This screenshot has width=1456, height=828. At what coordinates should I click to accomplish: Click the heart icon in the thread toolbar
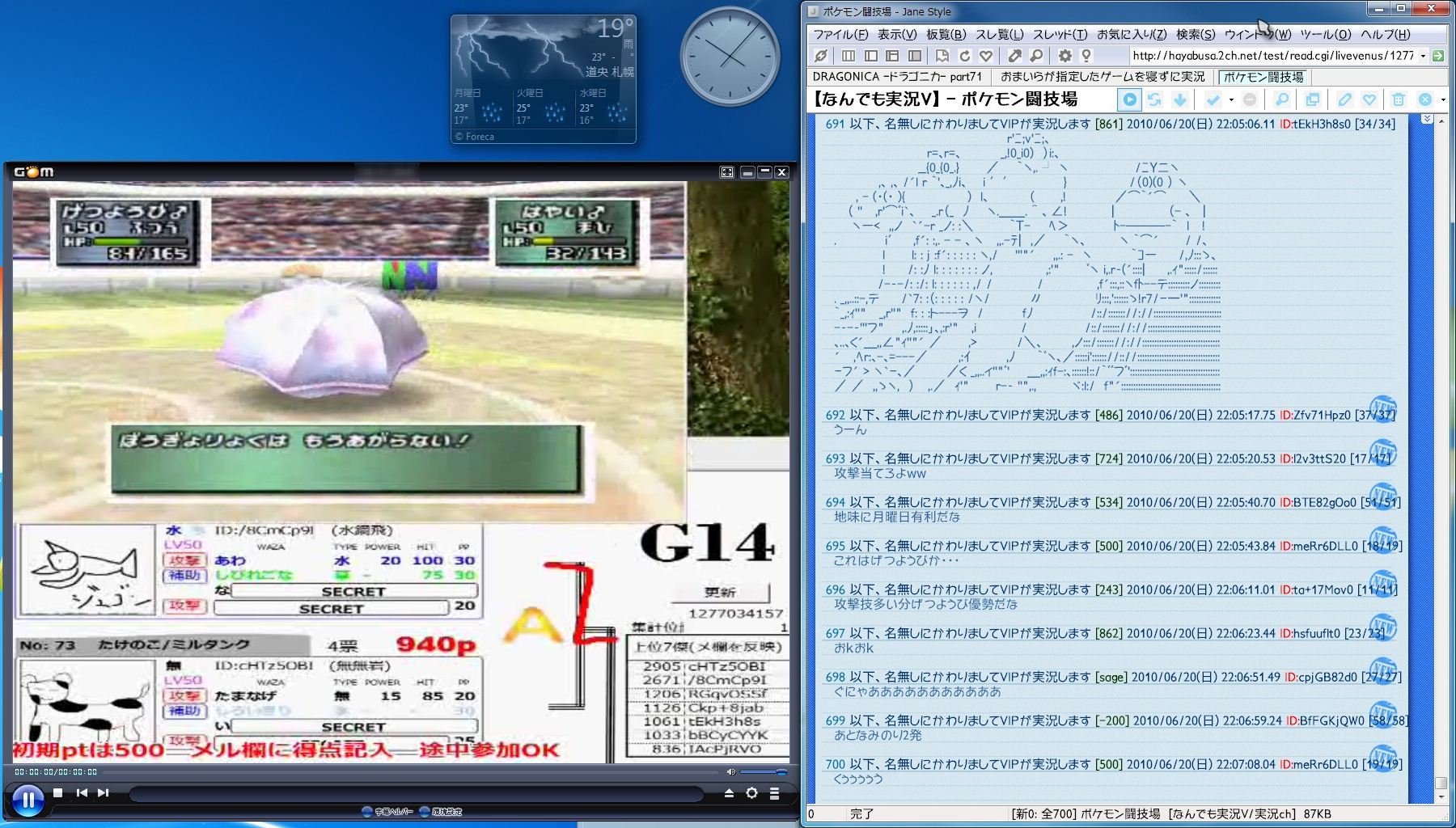(x=1369, y=99)
